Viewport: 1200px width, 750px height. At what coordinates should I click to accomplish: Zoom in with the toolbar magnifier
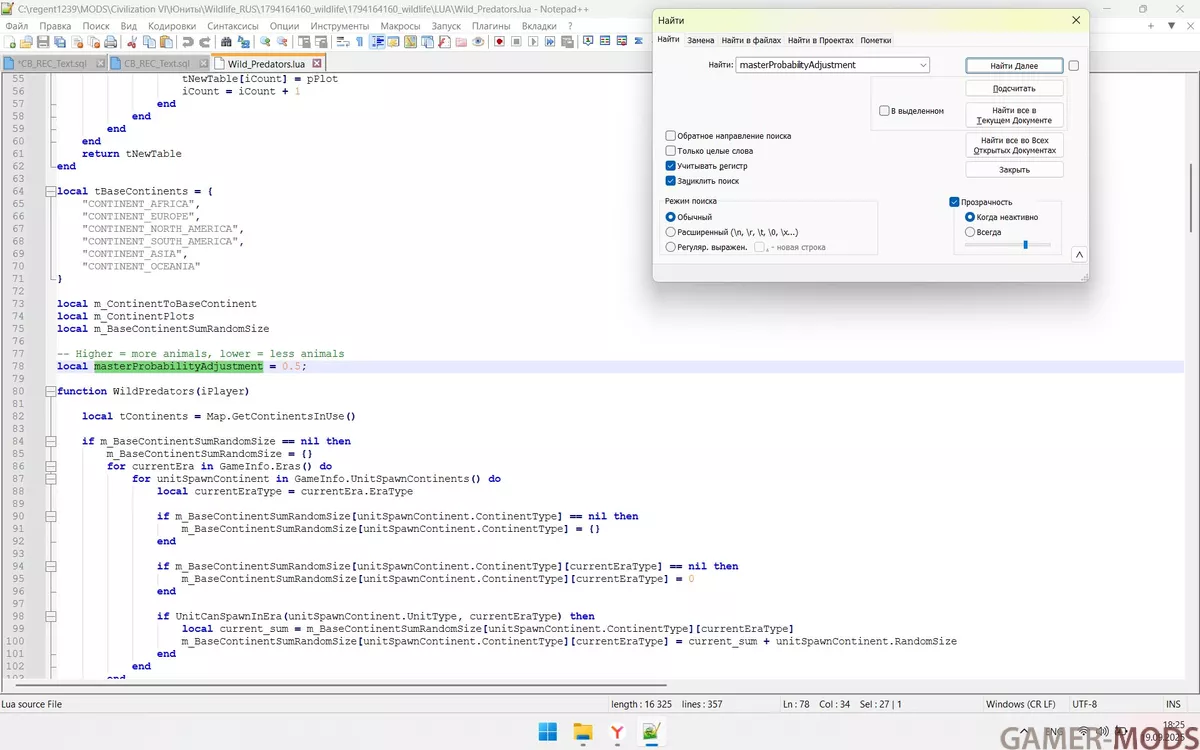(265, 42)
